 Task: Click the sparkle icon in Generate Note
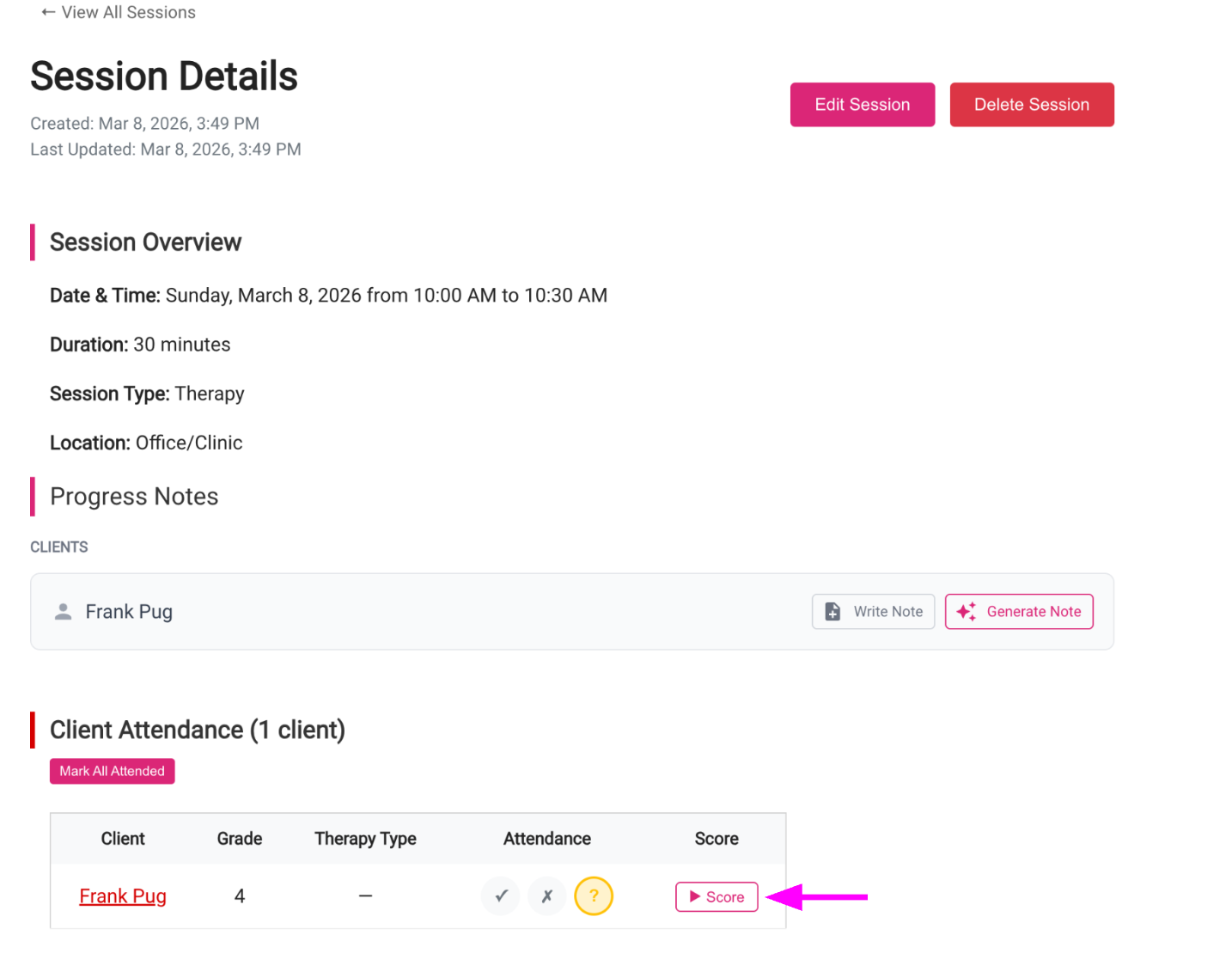click(966, 611)
